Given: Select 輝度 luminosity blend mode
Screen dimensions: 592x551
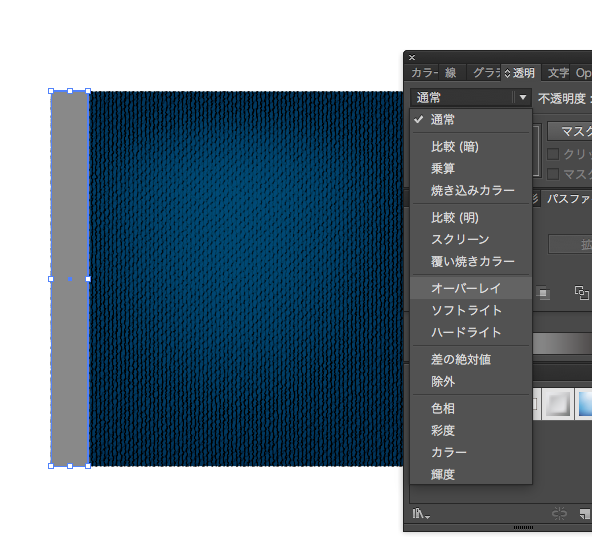Looking at the screenshot, I should tap(471, 474).
